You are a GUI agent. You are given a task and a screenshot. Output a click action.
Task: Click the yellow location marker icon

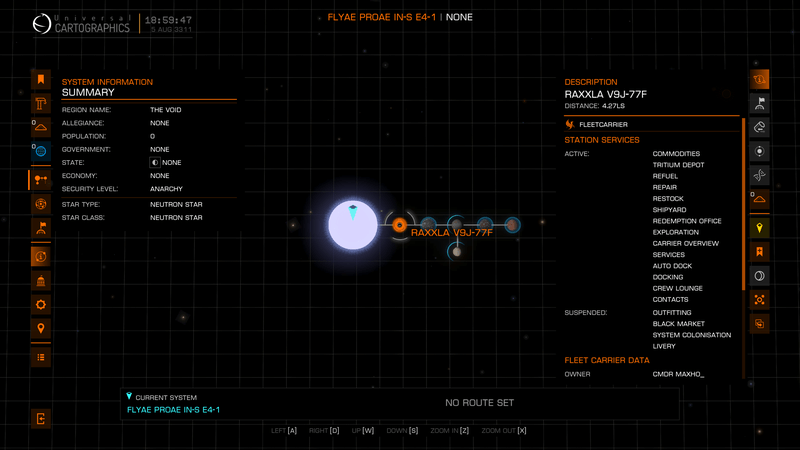tap(760, 228)
